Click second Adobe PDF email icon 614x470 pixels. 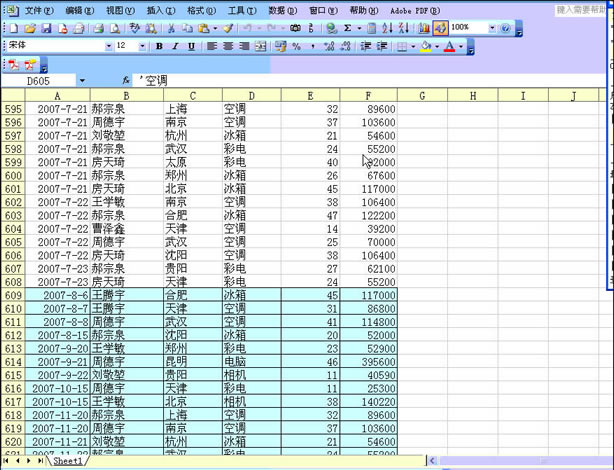pos(31,65)
